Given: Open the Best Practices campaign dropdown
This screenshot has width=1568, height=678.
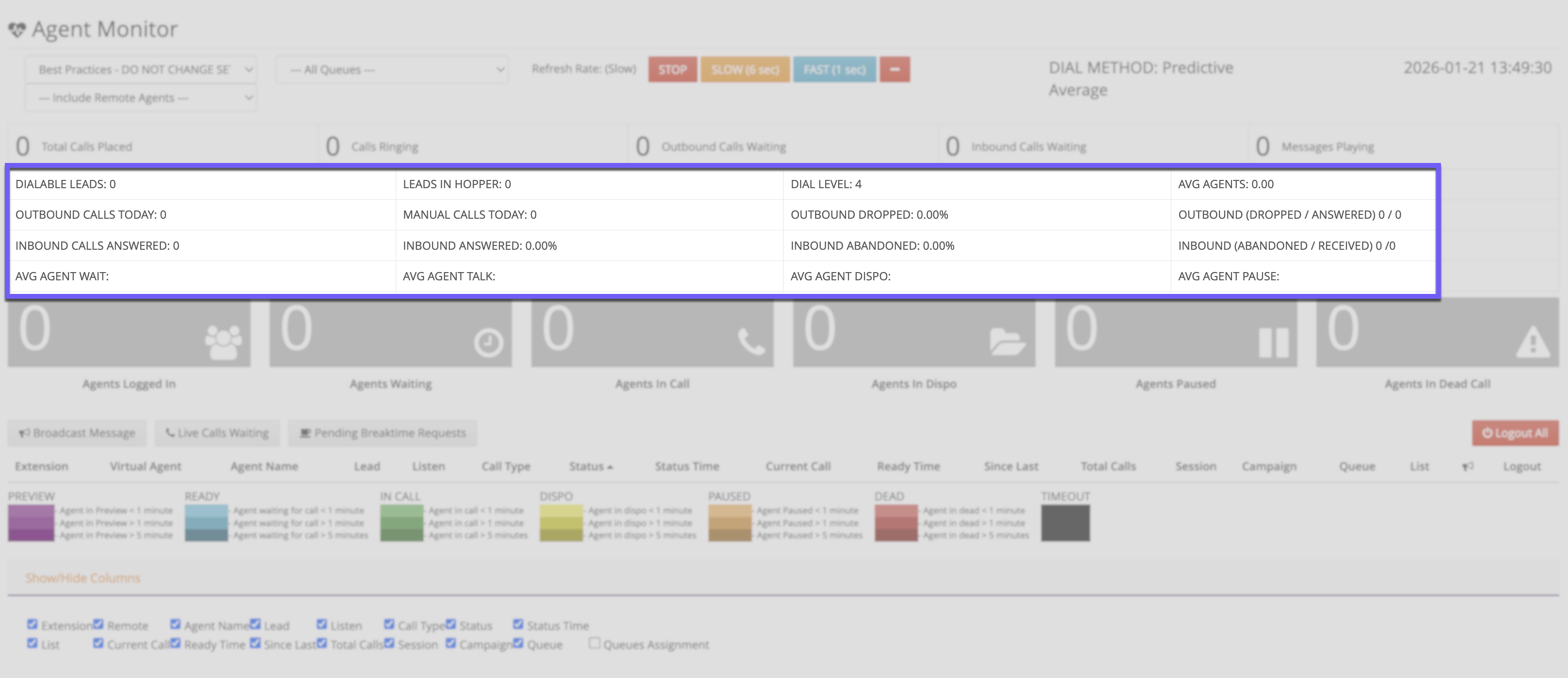Looking at the screenshot, I should pyautogui.click(x=141, y=69).
